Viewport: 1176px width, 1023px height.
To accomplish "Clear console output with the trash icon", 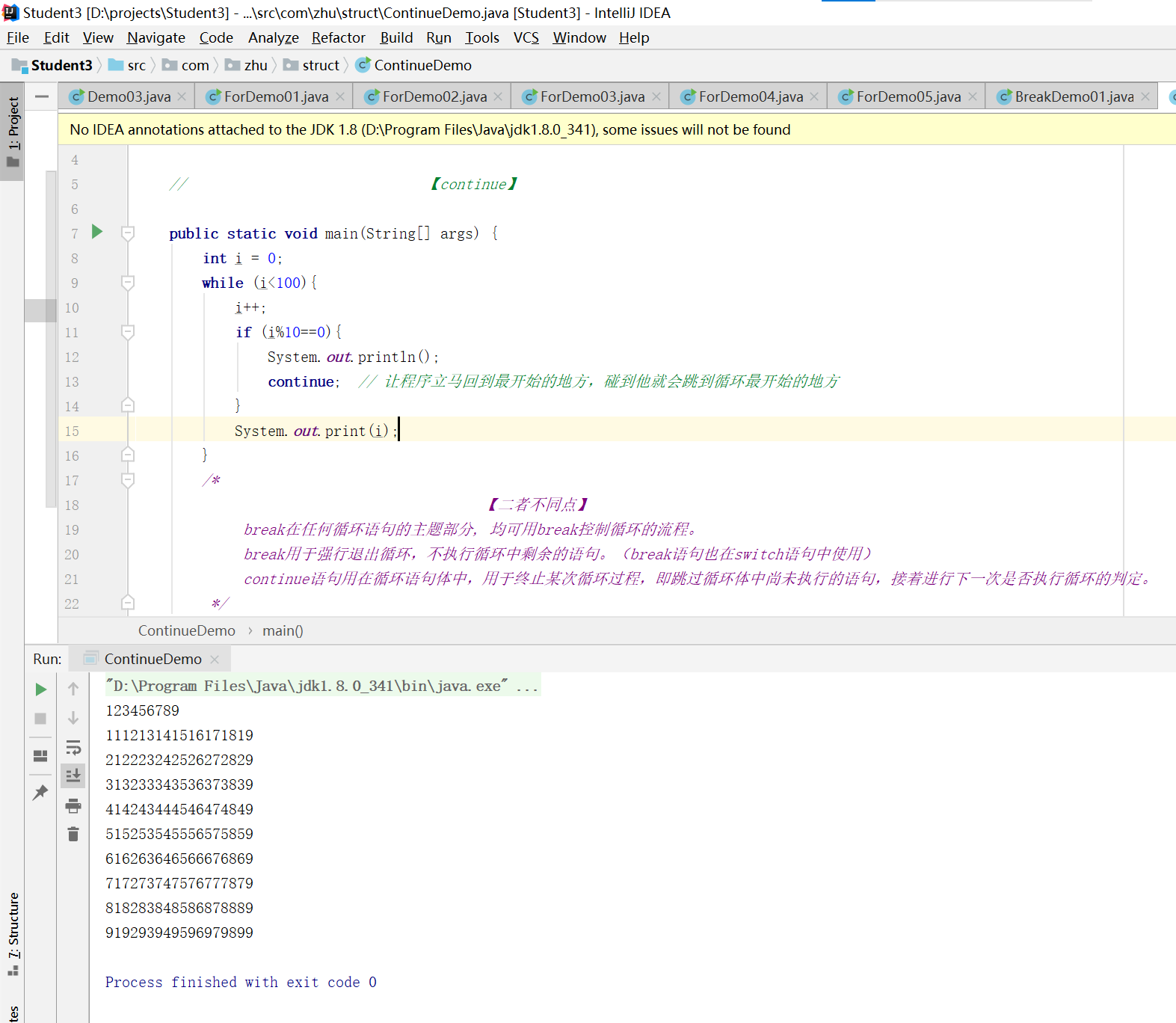I will [x=73, y=835].
